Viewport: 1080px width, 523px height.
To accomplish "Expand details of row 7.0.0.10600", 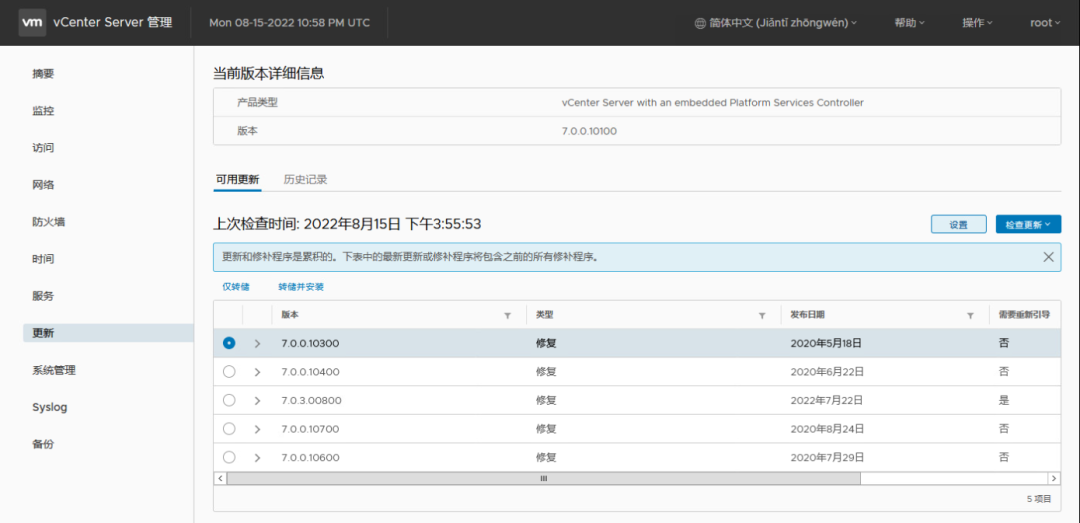I will [x=258, y=458].
